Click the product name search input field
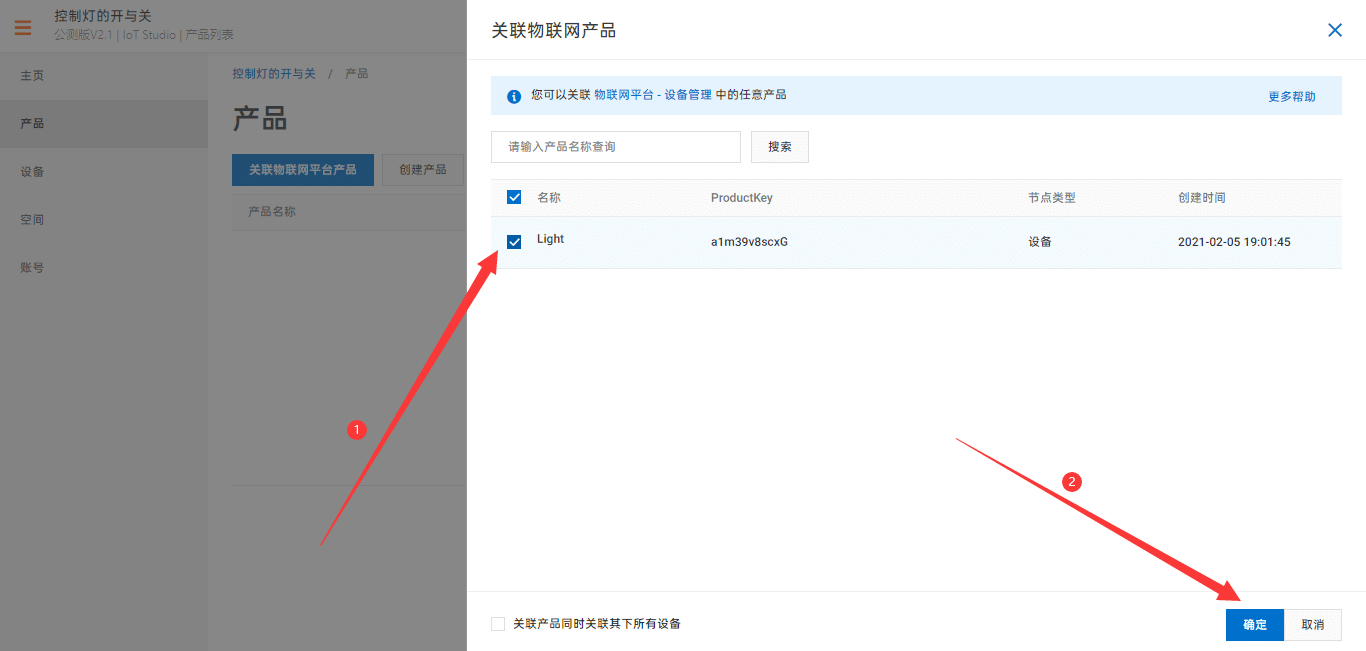1366x651 pixels. [x=615, y=146]
